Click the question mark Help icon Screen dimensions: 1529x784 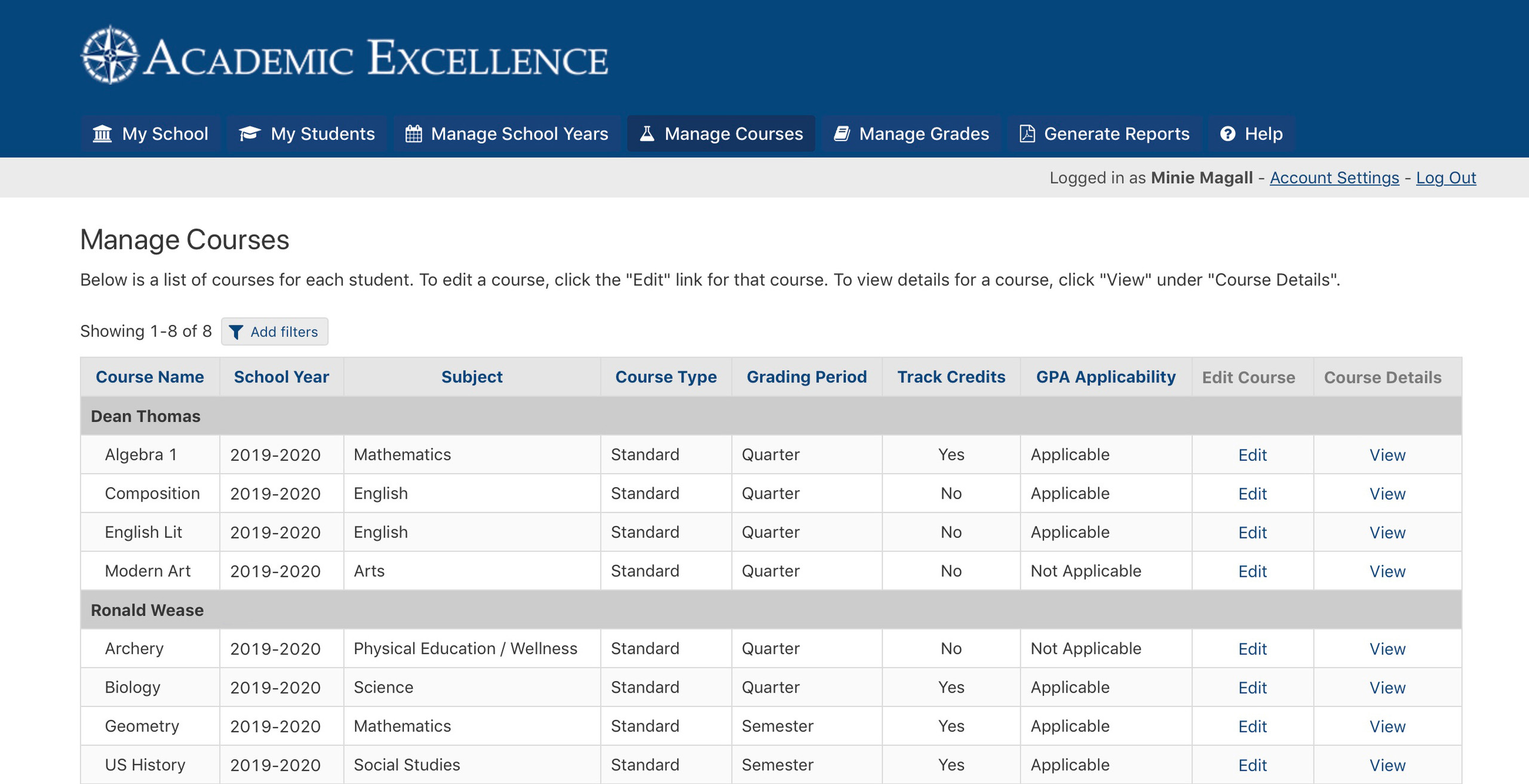tap(1227, 134)
